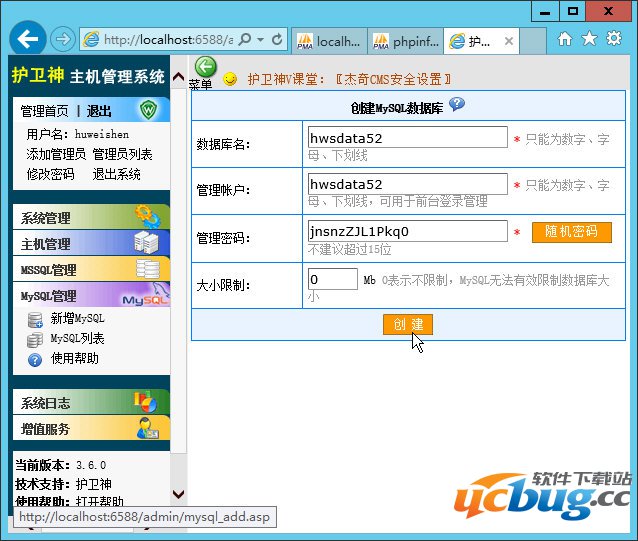Open the 杰奇CMS安全设置 classroom link
This screenshot has width=638, height=541.
pos(393,79)
